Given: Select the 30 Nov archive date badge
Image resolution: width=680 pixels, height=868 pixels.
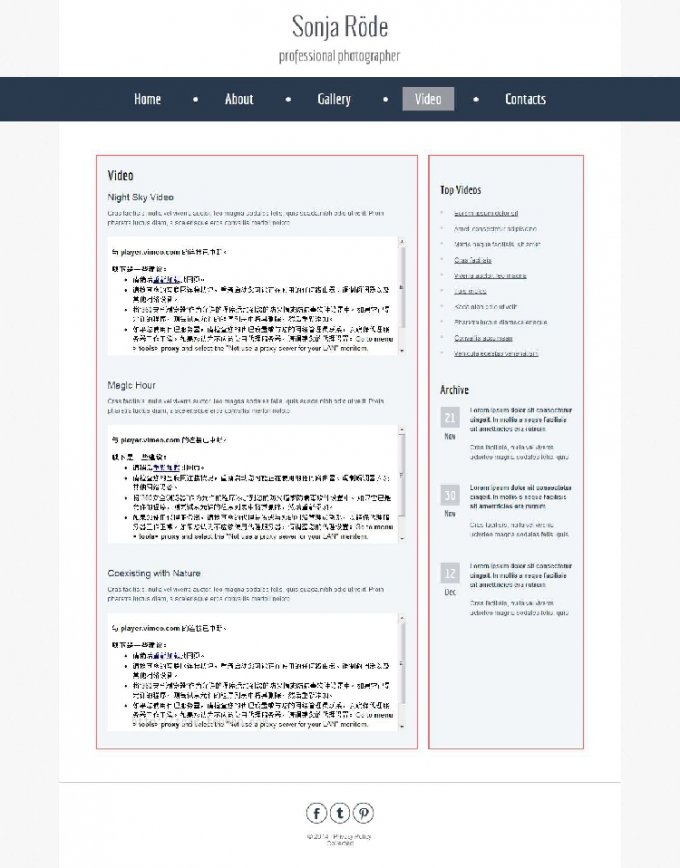Looking at the screenshot, I should (450, 495).
